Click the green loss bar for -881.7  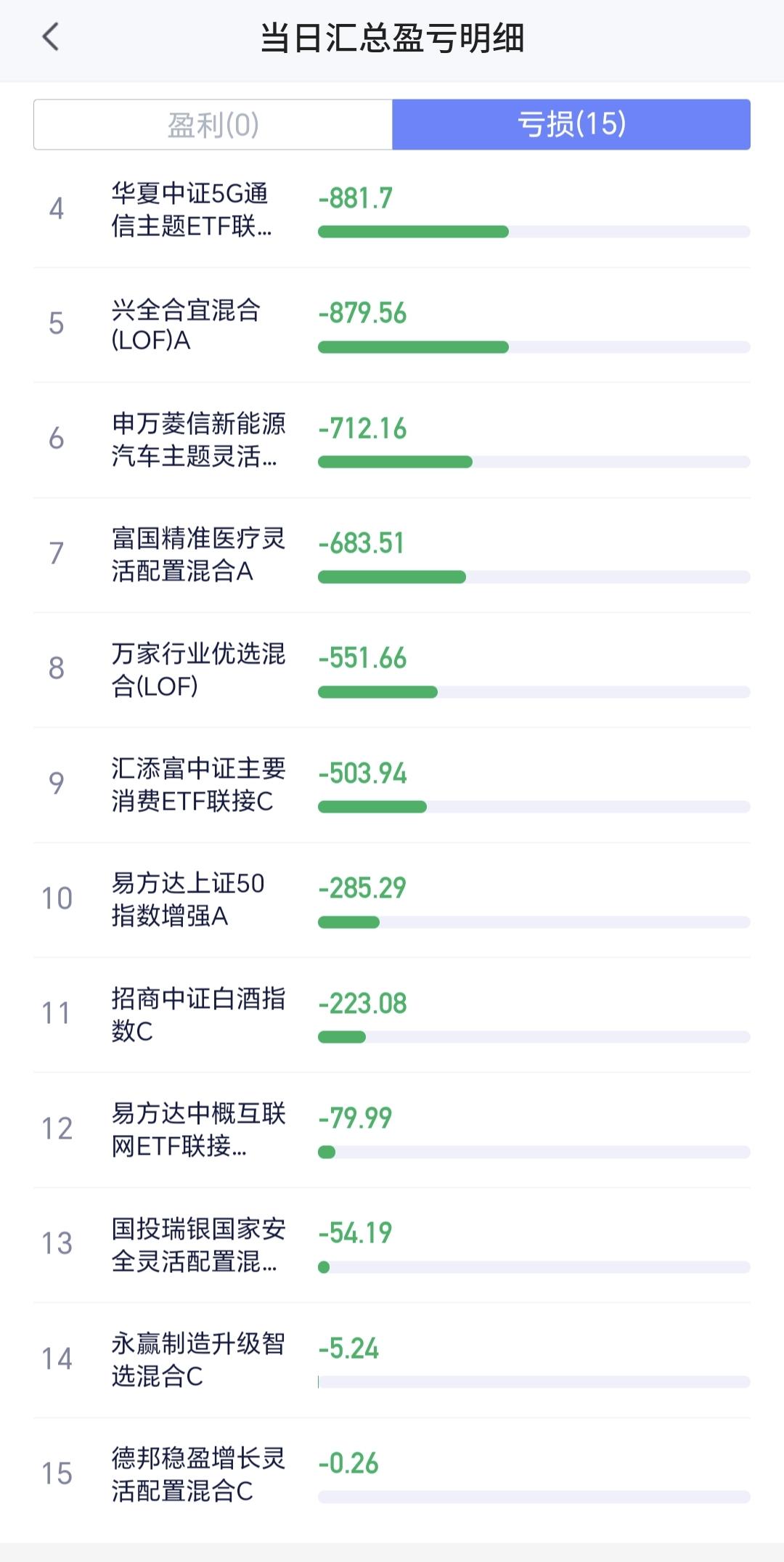click(x=413, y=232)
